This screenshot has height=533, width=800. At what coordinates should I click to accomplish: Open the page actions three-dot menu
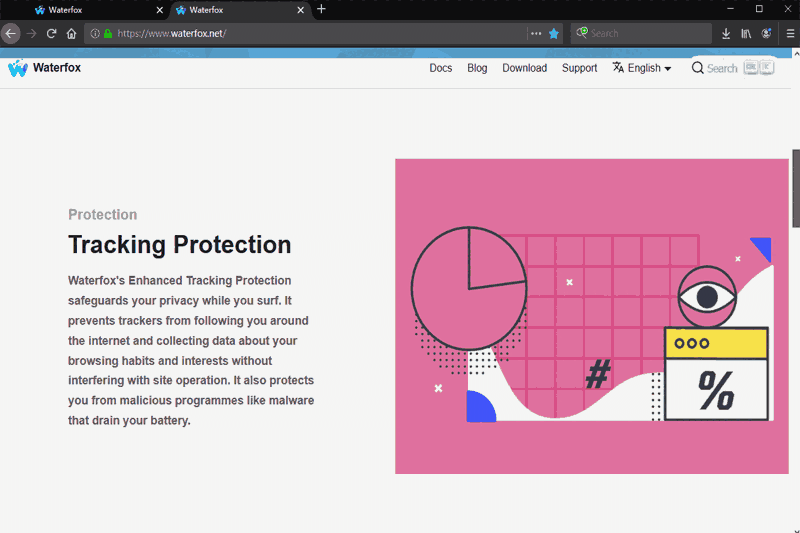[x=536, y=33]
